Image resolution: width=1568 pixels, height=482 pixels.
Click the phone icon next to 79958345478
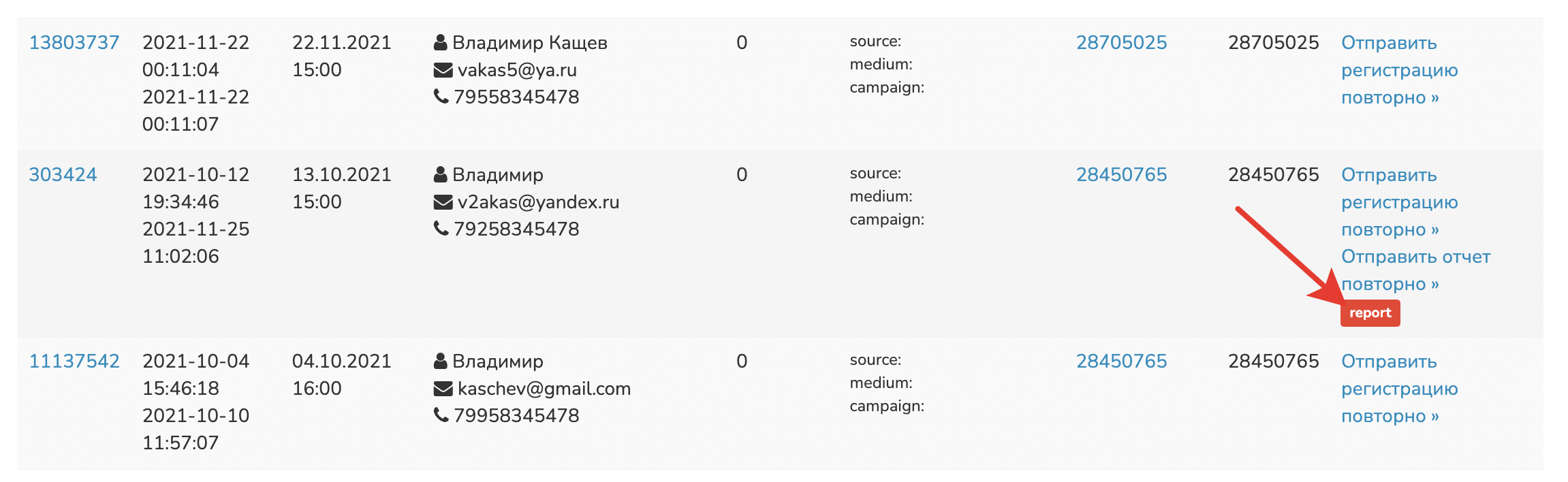coord(441,415)
